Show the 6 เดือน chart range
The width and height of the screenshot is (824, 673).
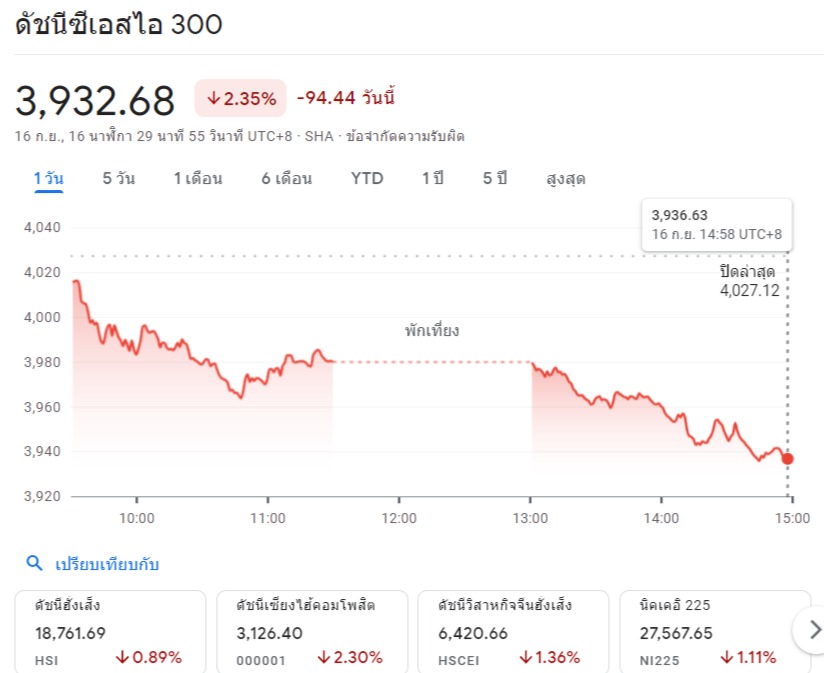287,179
